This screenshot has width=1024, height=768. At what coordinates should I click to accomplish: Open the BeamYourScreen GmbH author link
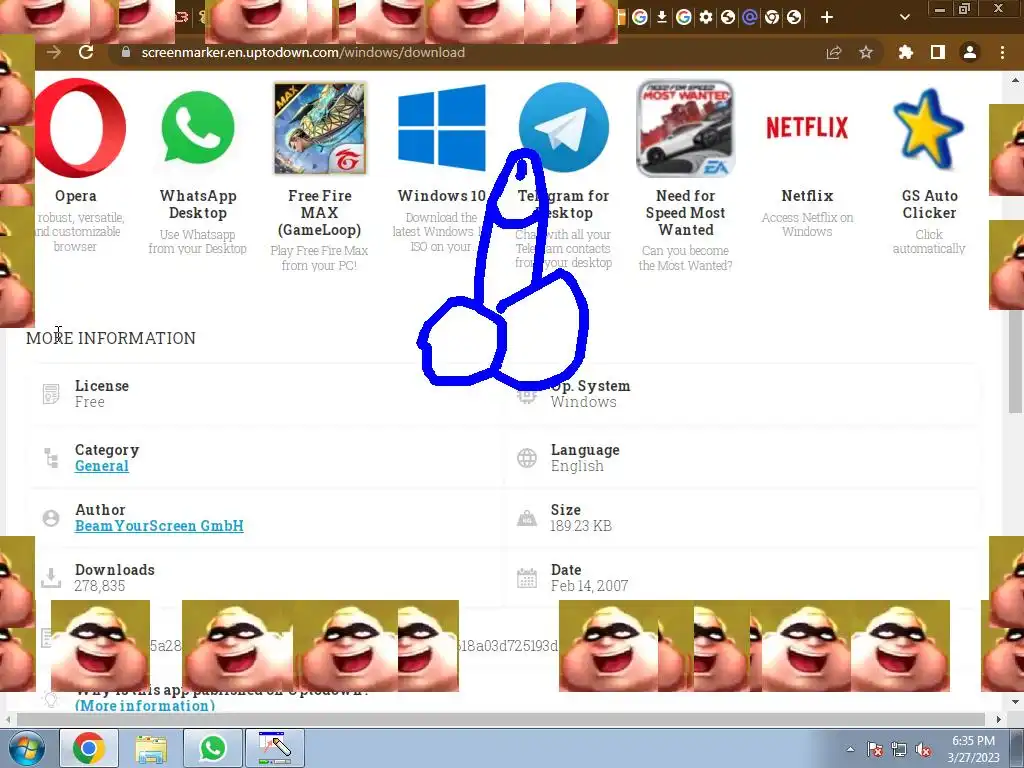pyautogui.click(x=159, y=526)
